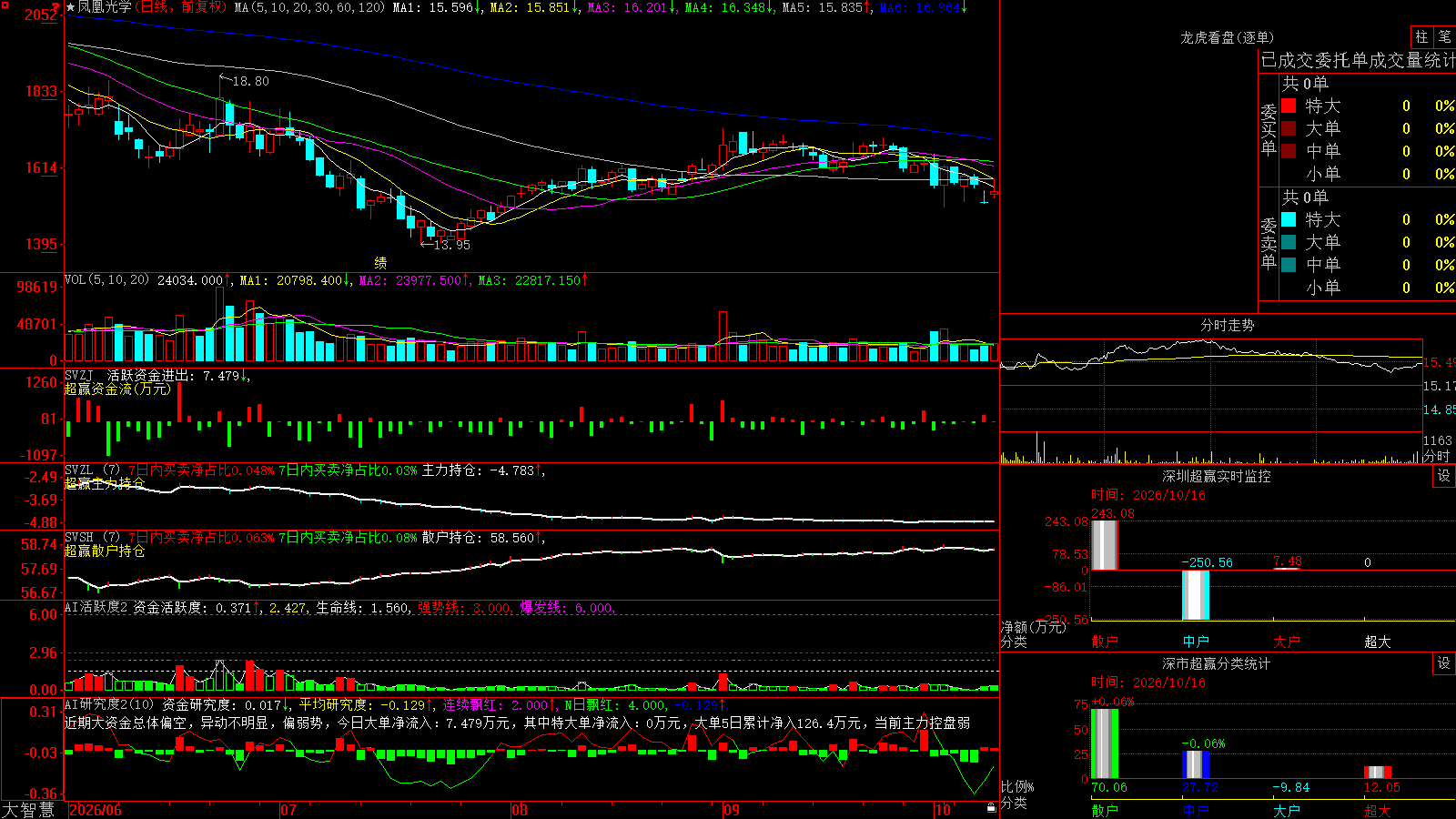Click the dark red 大单 buy-order square

[1289, 128]
